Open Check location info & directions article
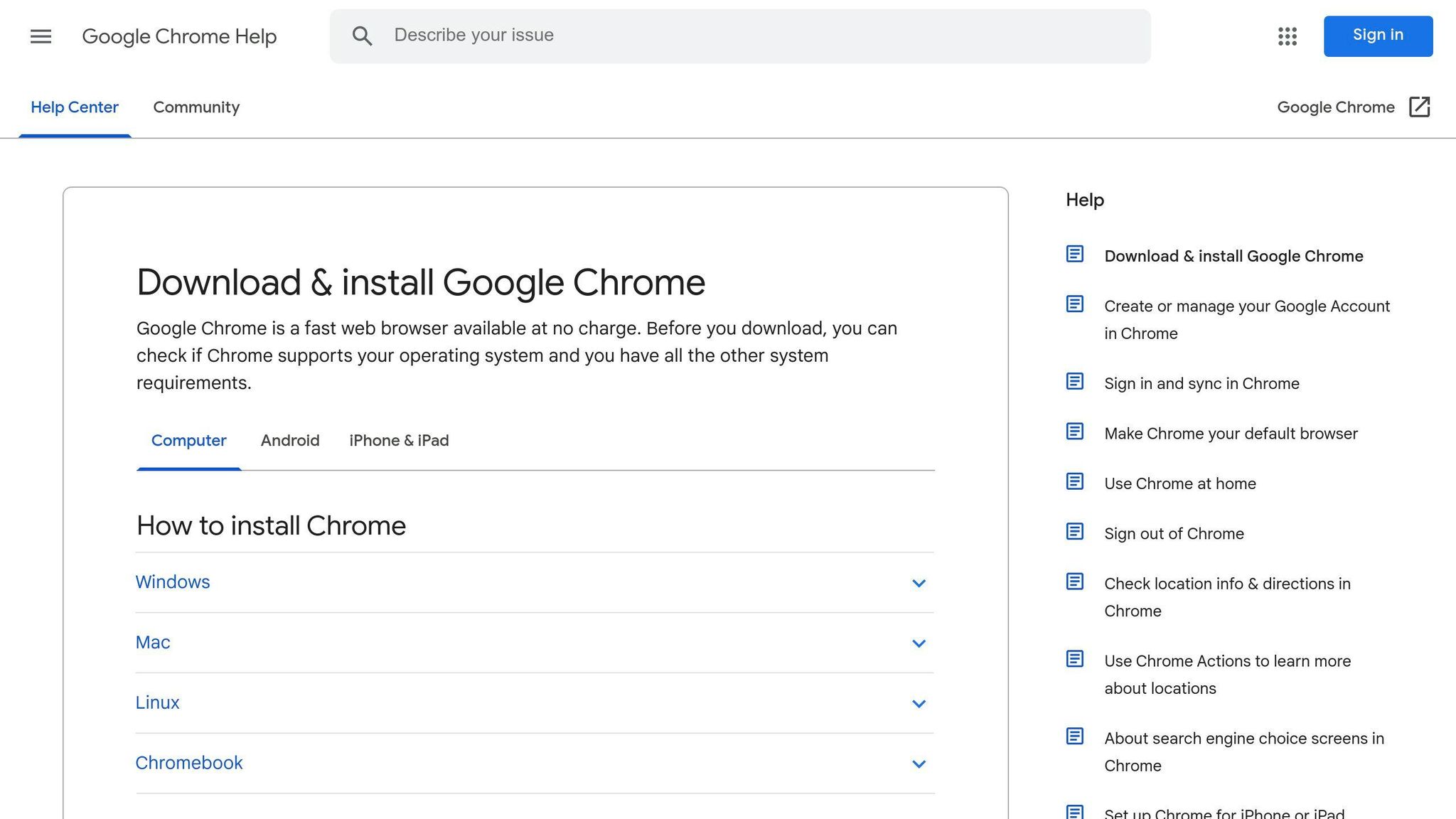 1227,597
